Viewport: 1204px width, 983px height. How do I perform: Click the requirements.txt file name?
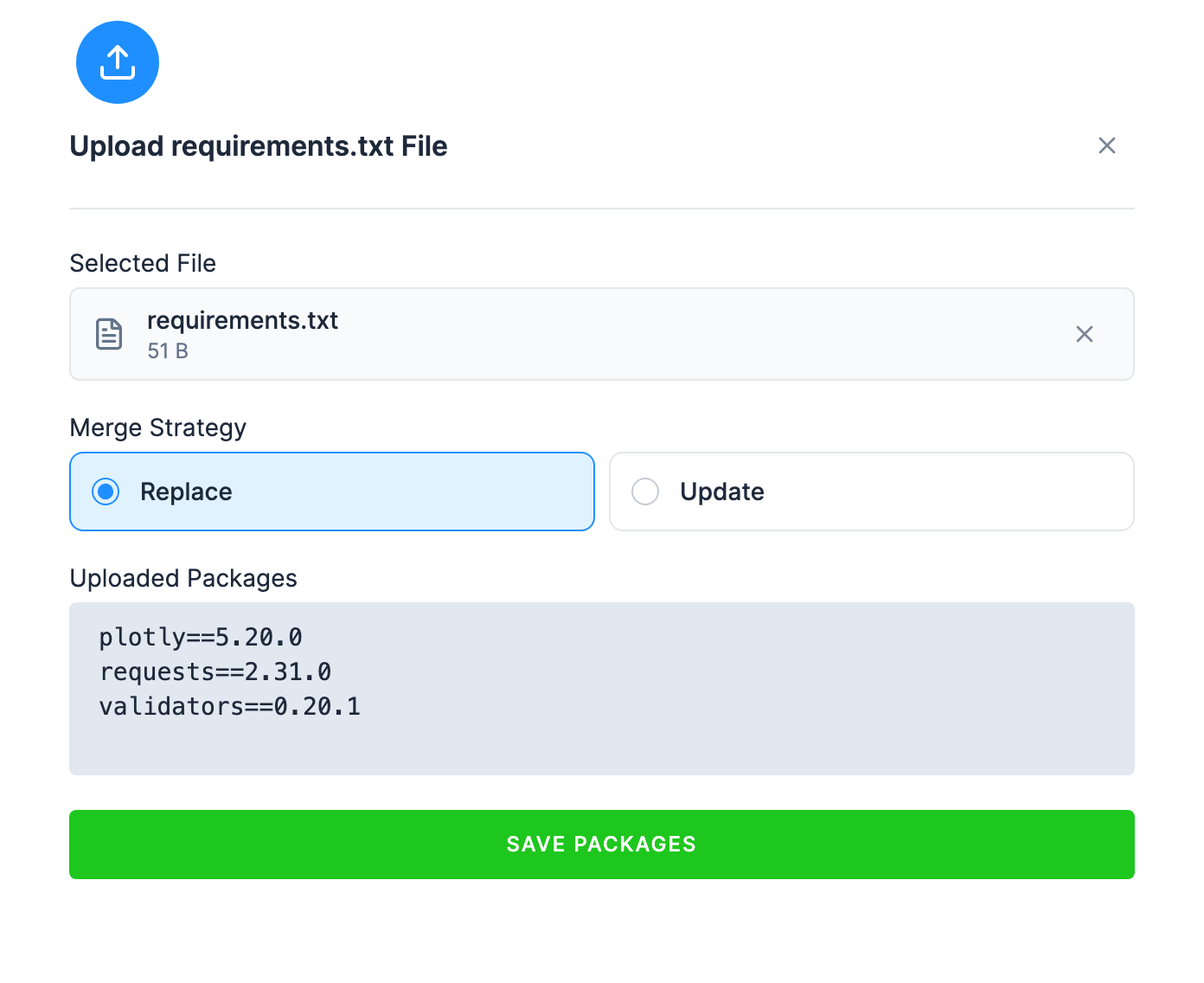242,321
